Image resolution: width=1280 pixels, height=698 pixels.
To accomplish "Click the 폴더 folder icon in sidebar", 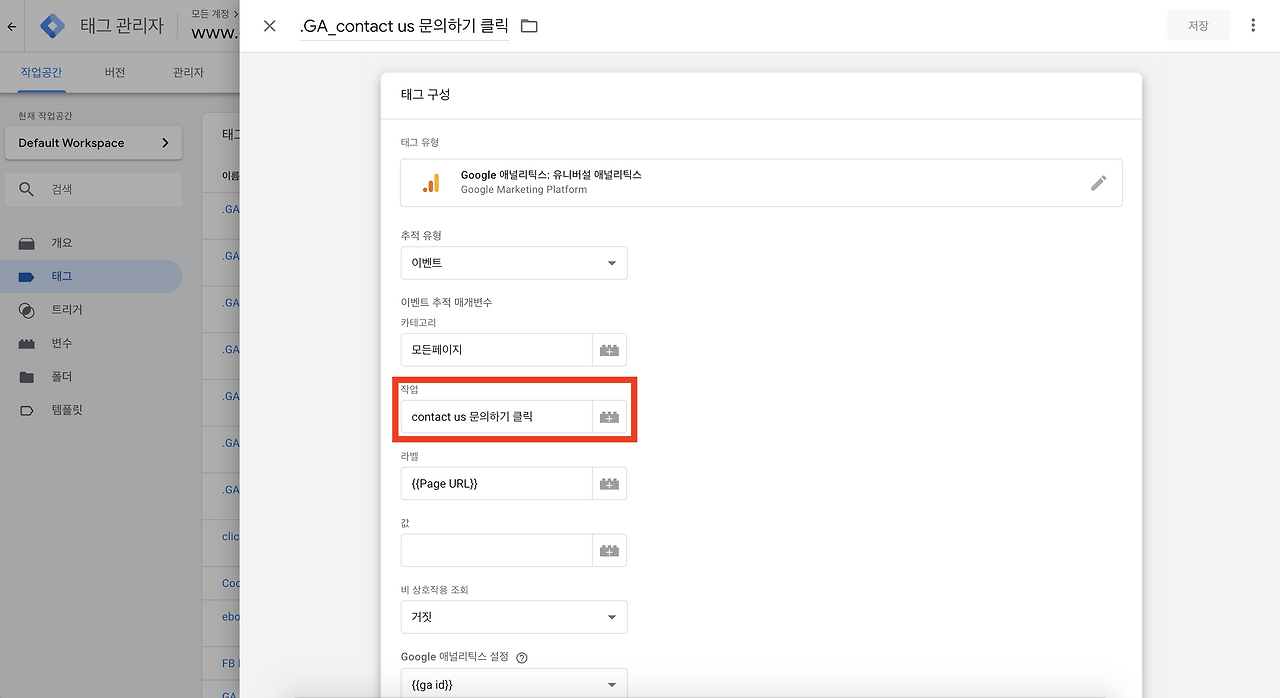I will click(27, 377).
